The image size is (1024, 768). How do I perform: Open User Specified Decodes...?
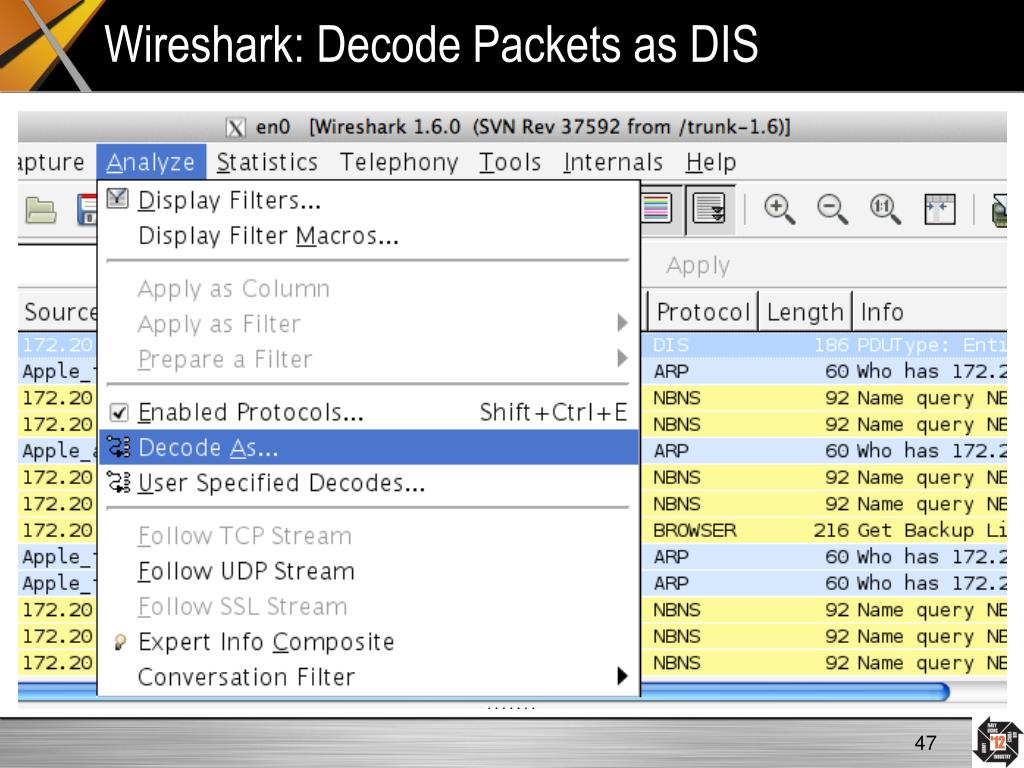click(369, 483)
